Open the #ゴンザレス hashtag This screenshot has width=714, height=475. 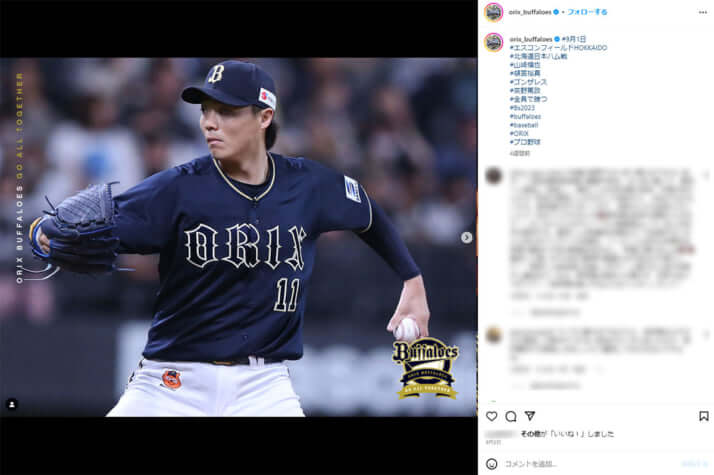pyautogui.click(x=528, y=82)
